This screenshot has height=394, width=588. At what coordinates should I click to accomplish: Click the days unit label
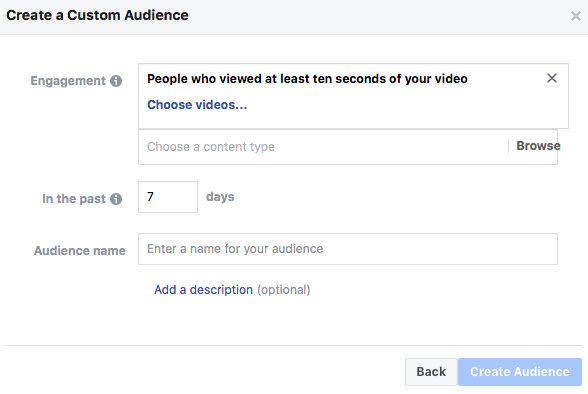tap(220, 197)
